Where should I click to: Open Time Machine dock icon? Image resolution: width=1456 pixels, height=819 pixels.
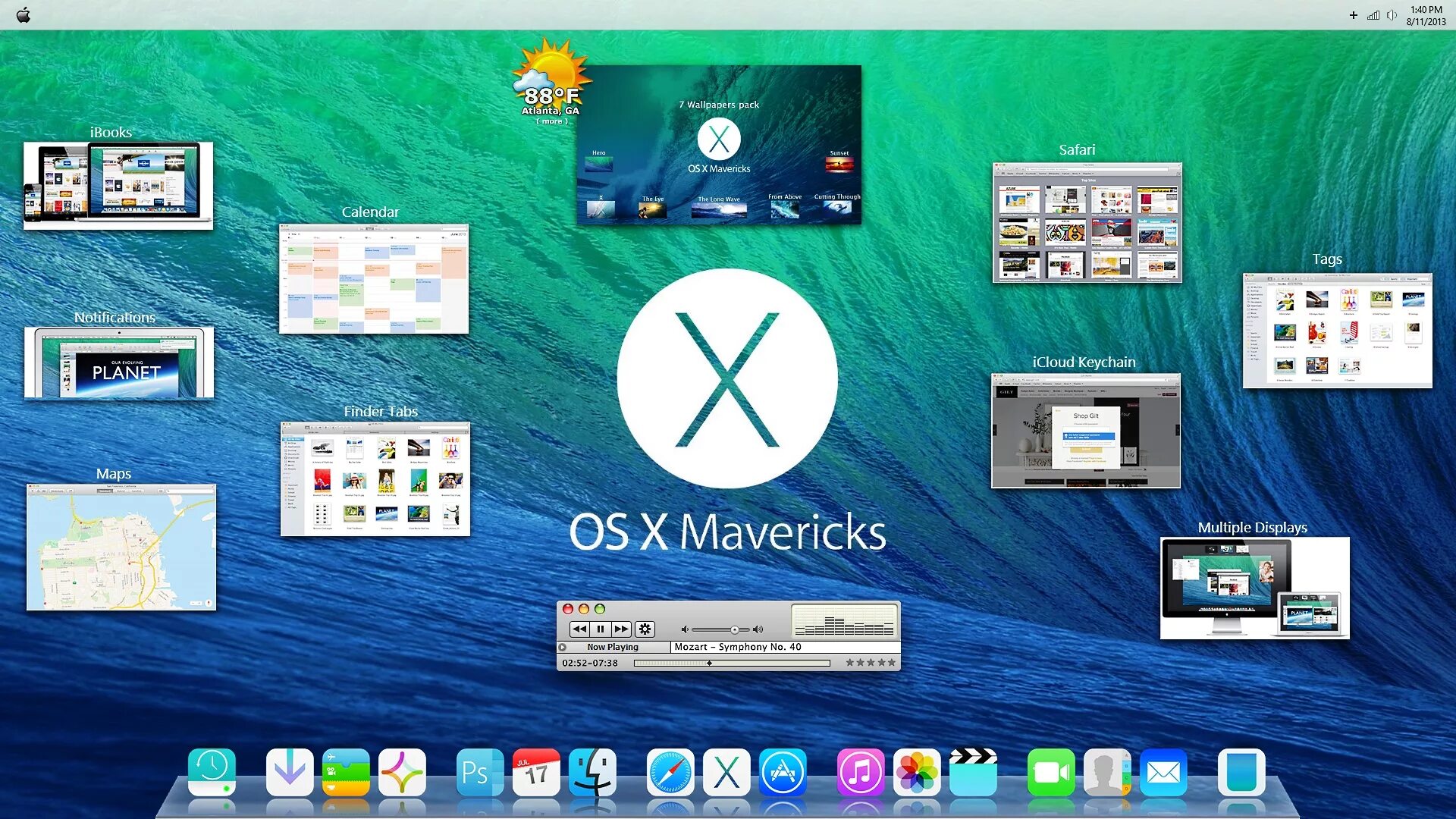point(212,773)
